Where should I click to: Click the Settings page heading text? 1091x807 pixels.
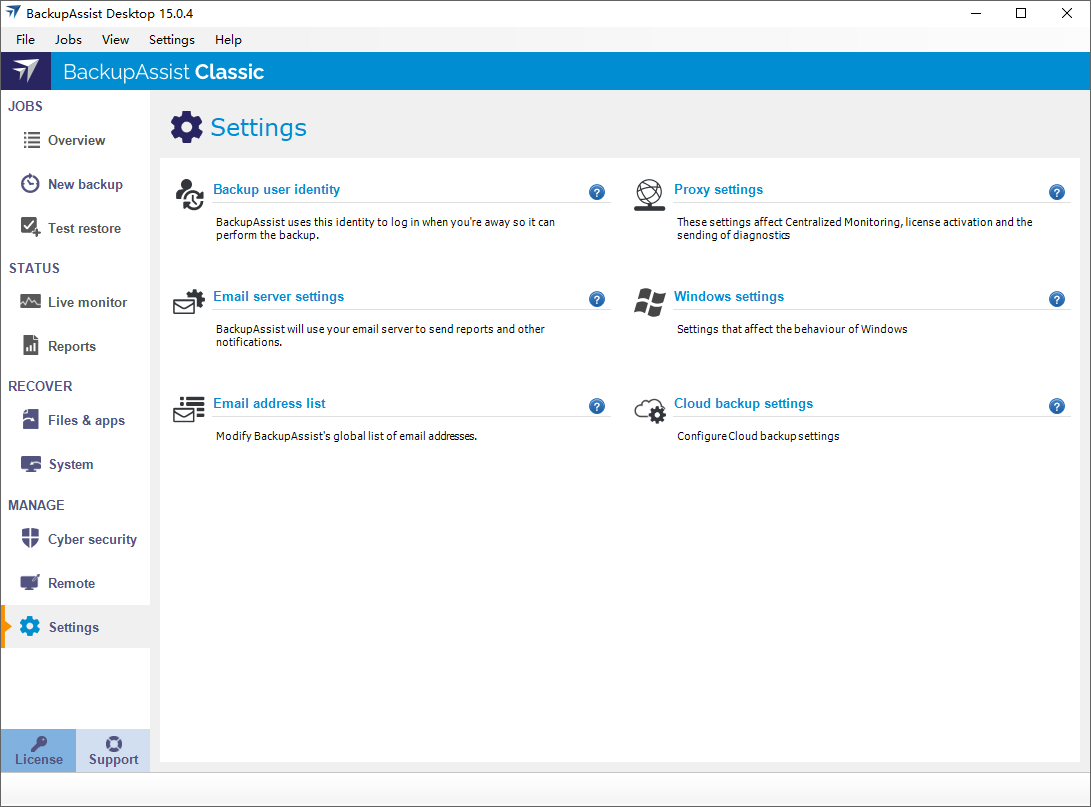pyautogui.click(x=258, y=127)
